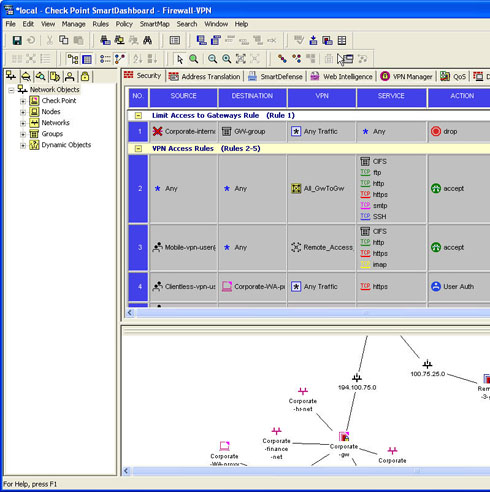Image resolution: width=490 pixels, height=492 pixels.
Task: Click the rule base horizontal scrollbar track
Action: click(x=312, y=313)
